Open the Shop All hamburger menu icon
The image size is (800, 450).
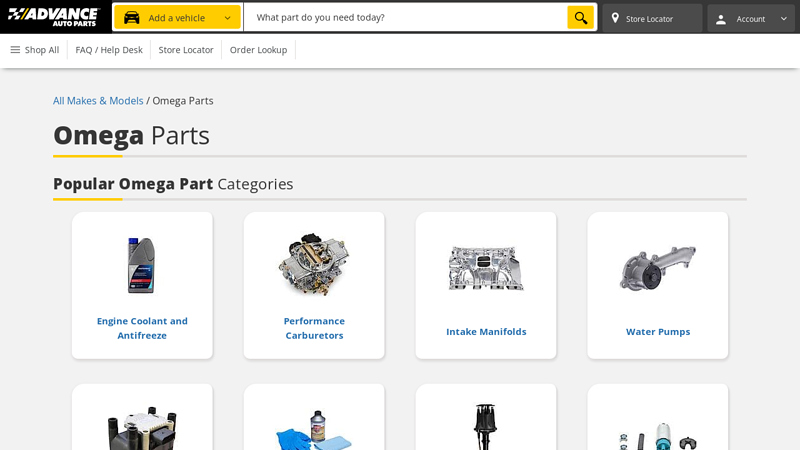[15, 49]
